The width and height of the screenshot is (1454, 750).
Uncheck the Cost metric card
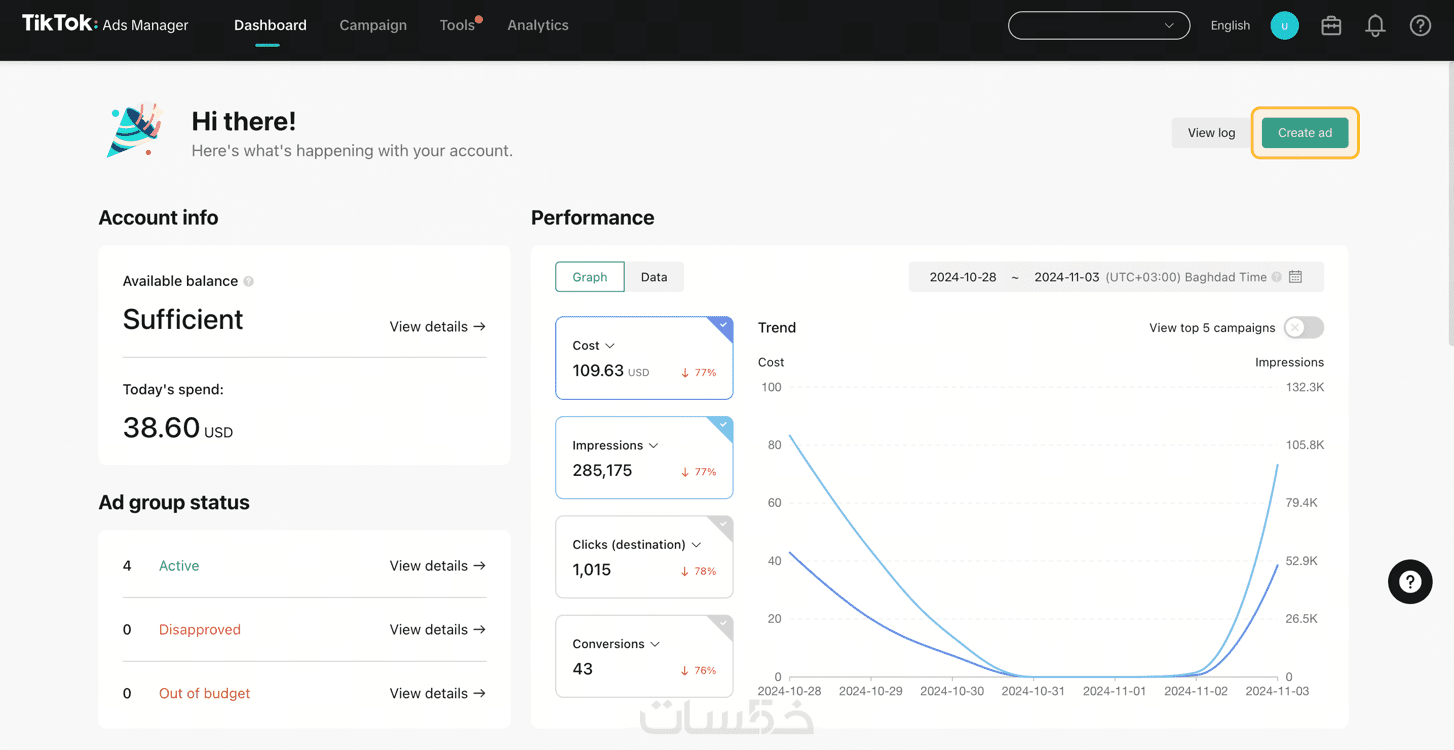tap(722, 326)
